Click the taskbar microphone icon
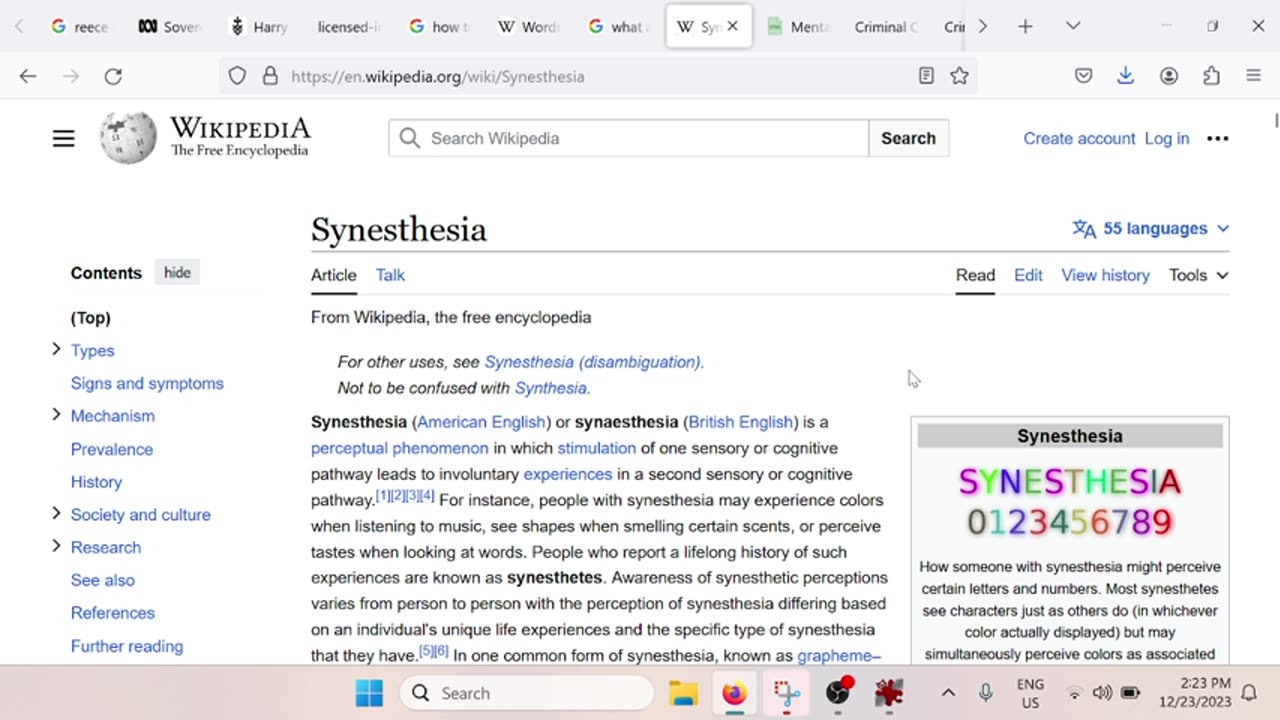 [986, 693]
